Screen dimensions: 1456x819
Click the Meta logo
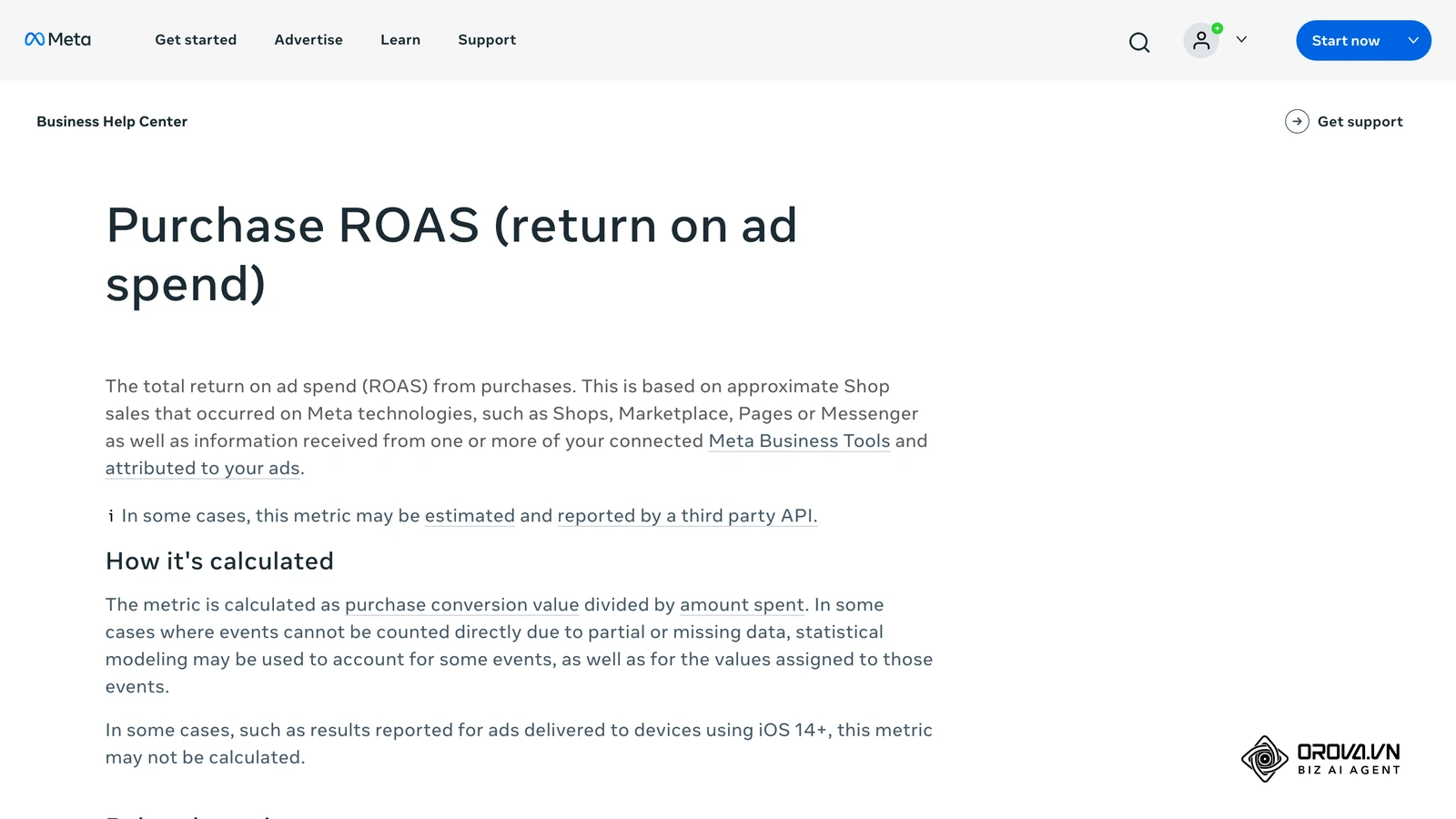coord(57,39)
